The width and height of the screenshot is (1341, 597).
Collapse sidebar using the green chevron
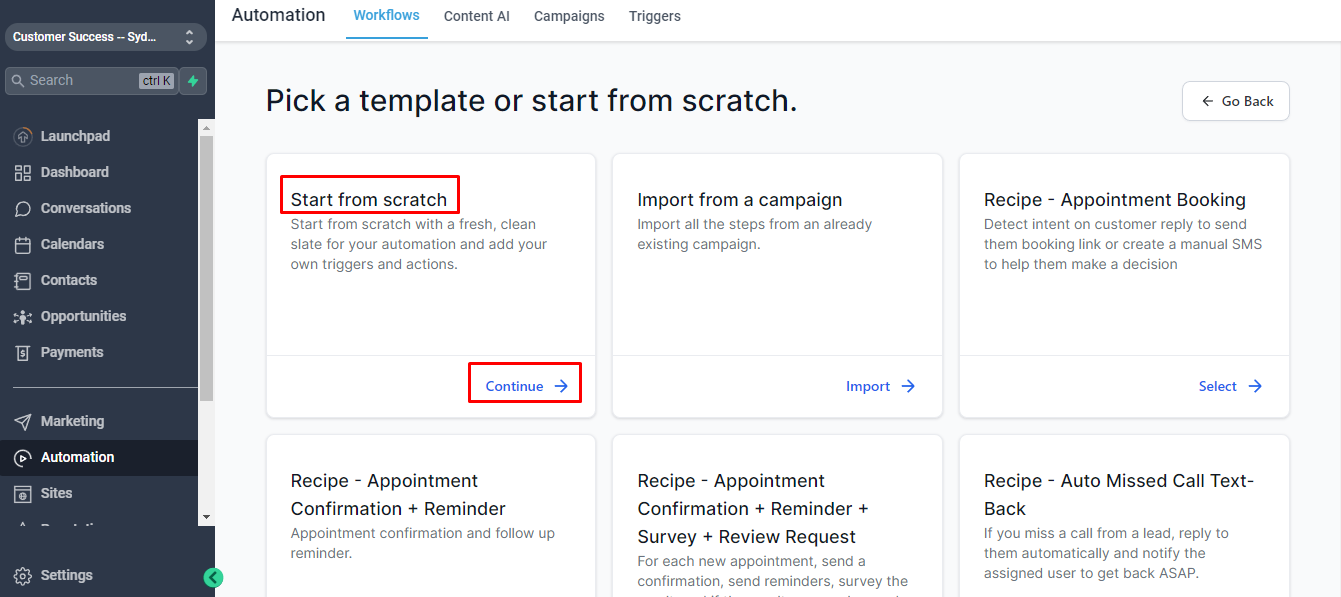213,577
